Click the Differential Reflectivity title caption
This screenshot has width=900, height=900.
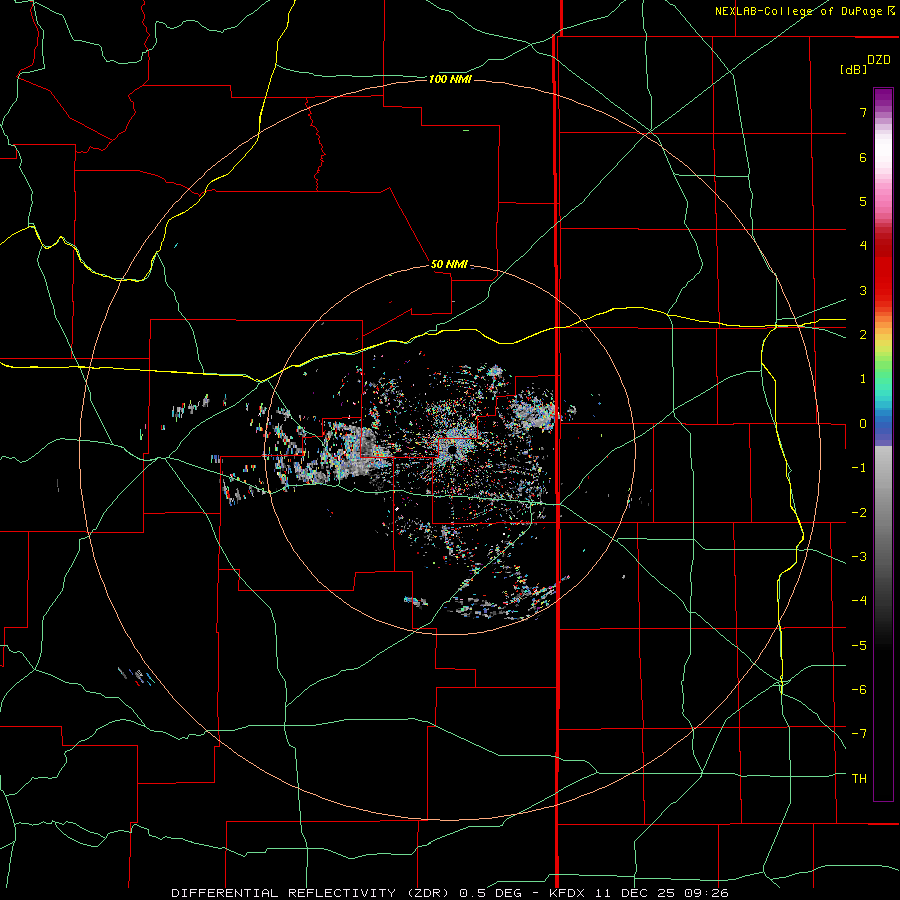(450, 893)
